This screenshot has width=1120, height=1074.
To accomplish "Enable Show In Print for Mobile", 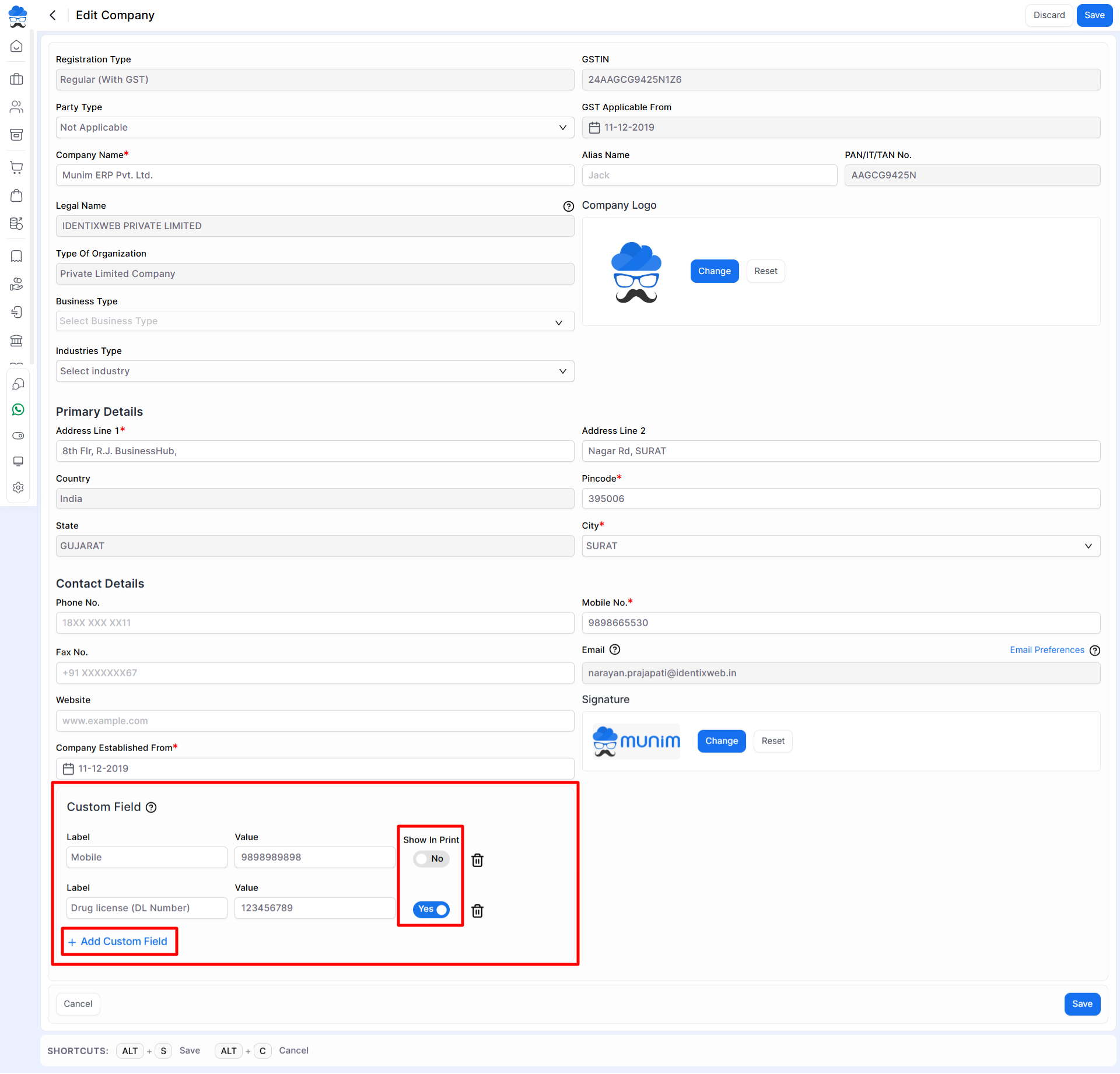I will [x=430, y=859].
